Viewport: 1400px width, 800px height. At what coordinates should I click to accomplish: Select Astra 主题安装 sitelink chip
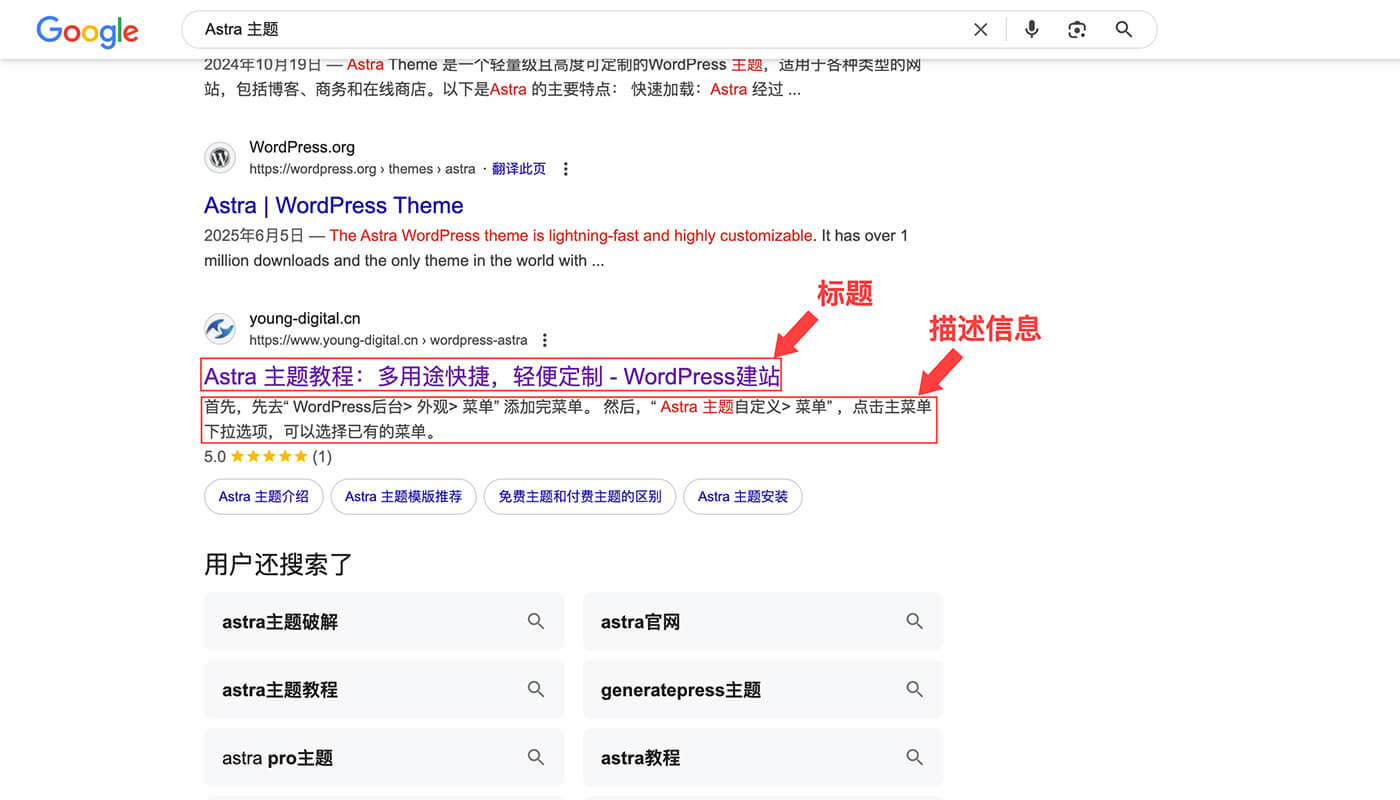(743, 496)
